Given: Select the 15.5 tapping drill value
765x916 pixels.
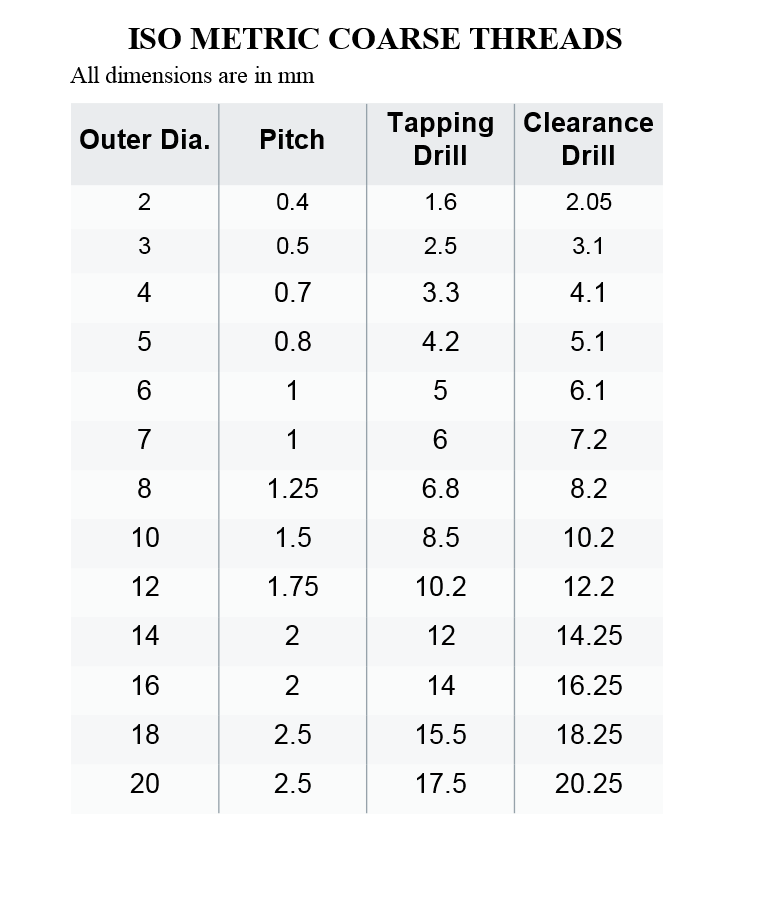Looking at the screenshot, I should [440, 734].
